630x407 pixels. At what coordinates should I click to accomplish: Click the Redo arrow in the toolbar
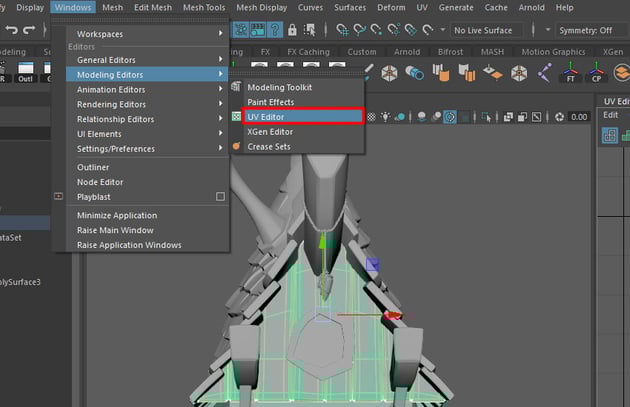pos(27,29)
